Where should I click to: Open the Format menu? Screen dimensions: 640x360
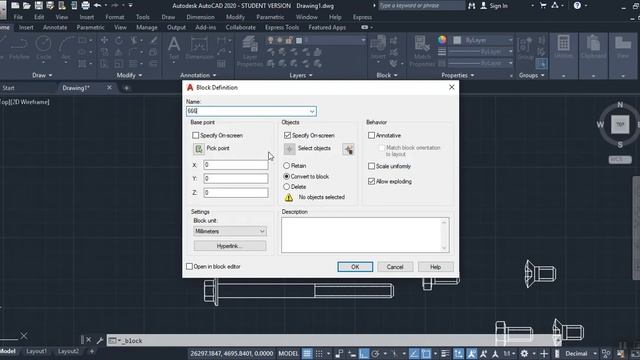click(115, 17)
